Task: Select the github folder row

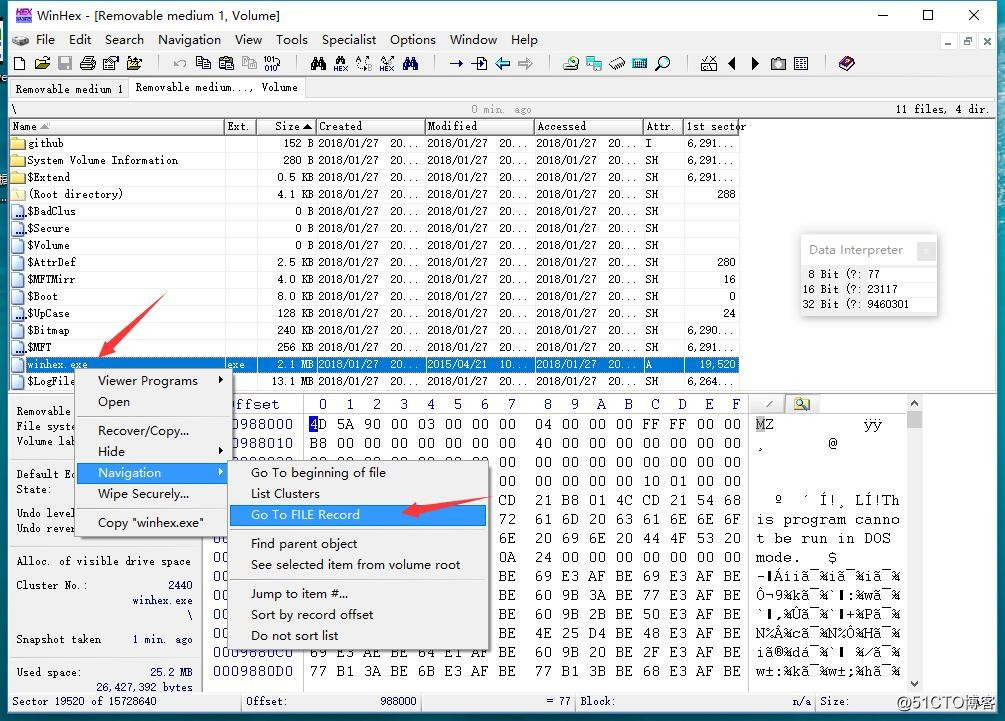Action: coord(374,143)
